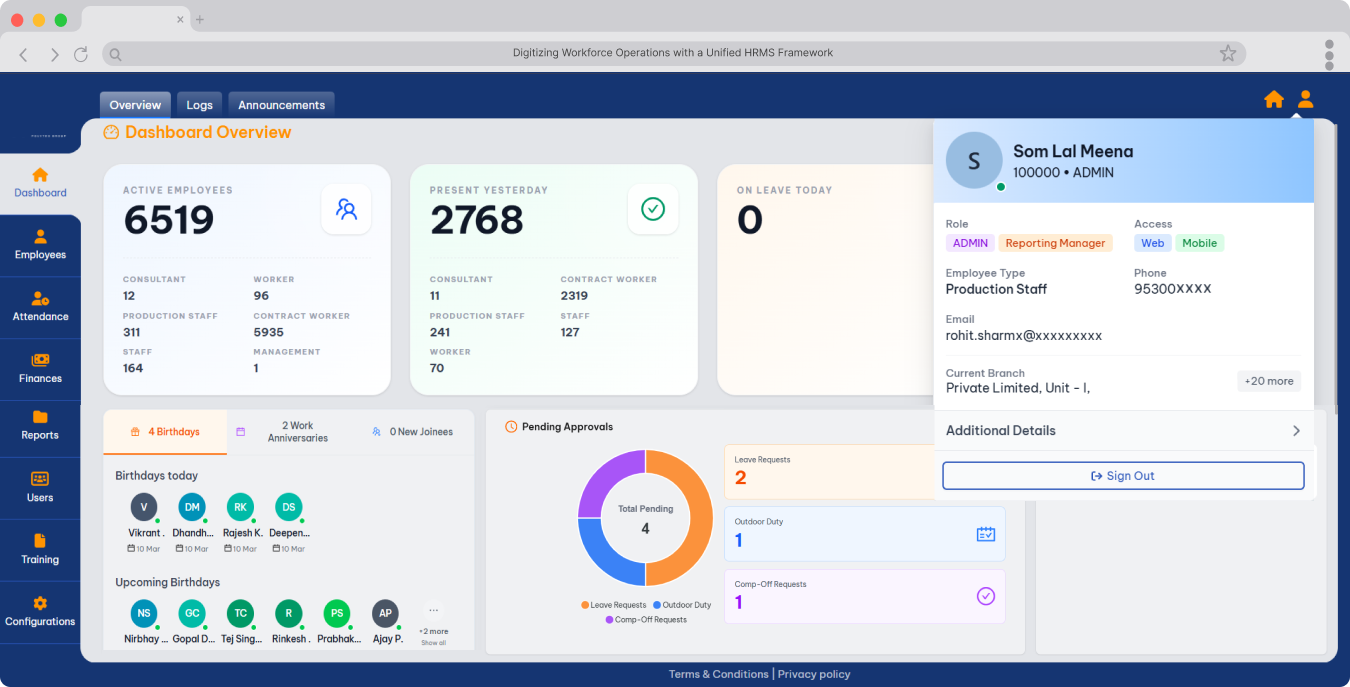Open the Attendance section in sidebar
This screenshot has width=1350, height=687.
coord(40,306)
